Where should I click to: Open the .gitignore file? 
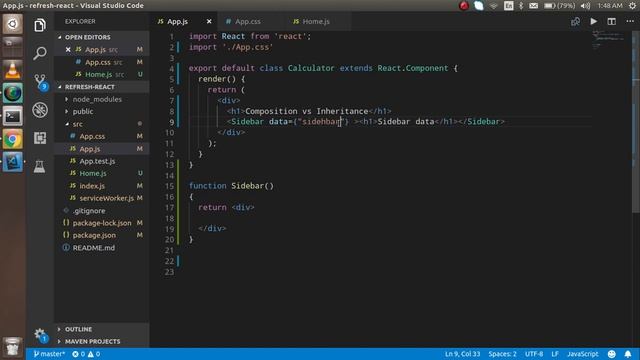89,211
